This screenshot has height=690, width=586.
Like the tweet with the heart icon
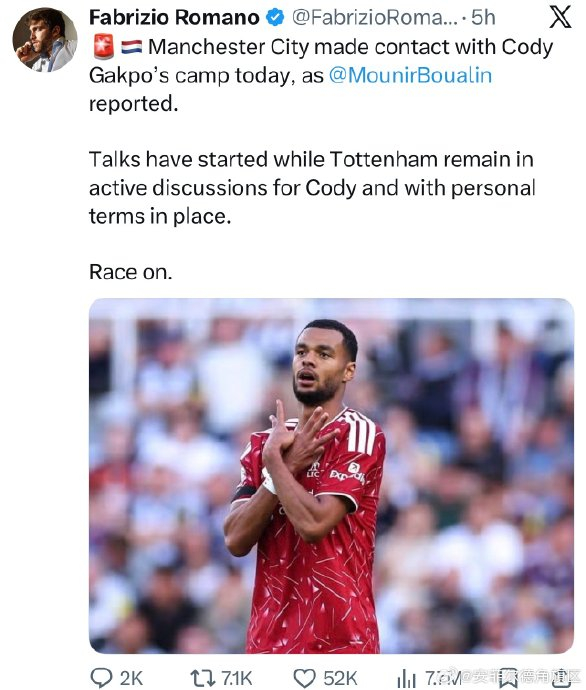coord(304,678)
